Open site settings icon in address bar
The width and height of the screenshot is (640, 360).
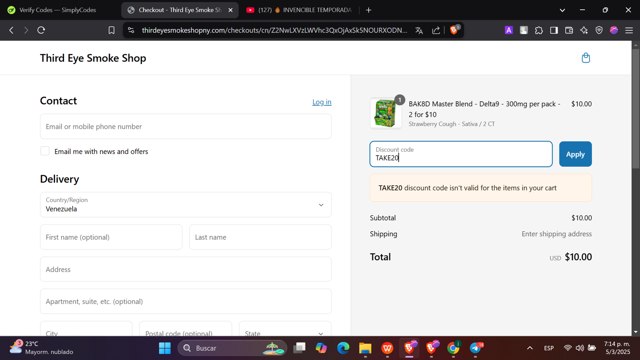click(131, 30)
